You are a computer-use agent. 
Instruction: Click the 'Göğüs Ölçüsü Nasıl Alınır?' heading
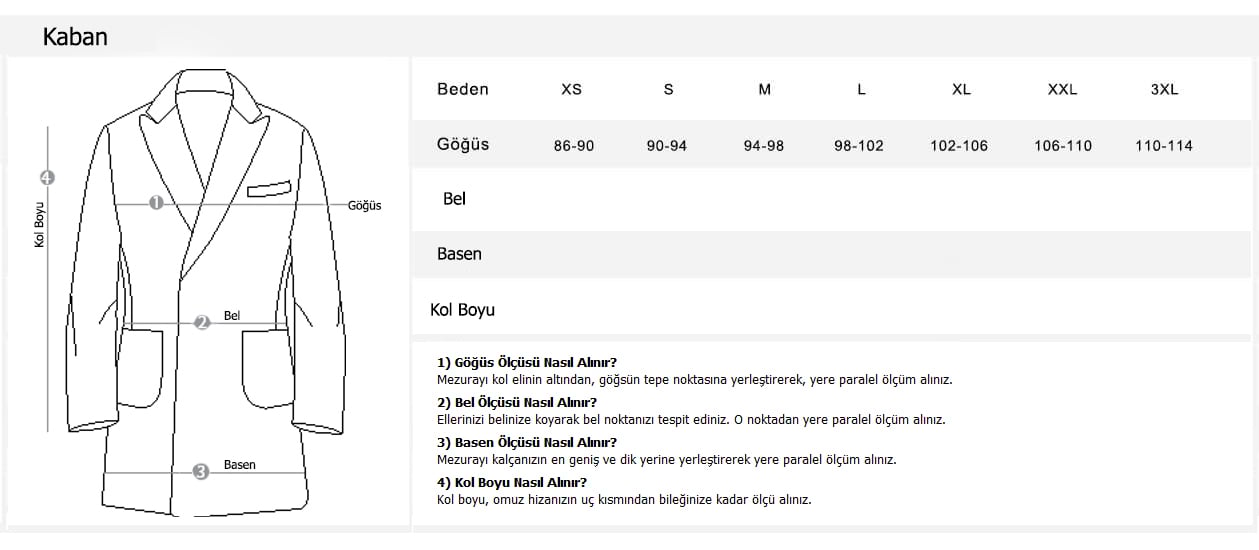[x=526, y=362]
